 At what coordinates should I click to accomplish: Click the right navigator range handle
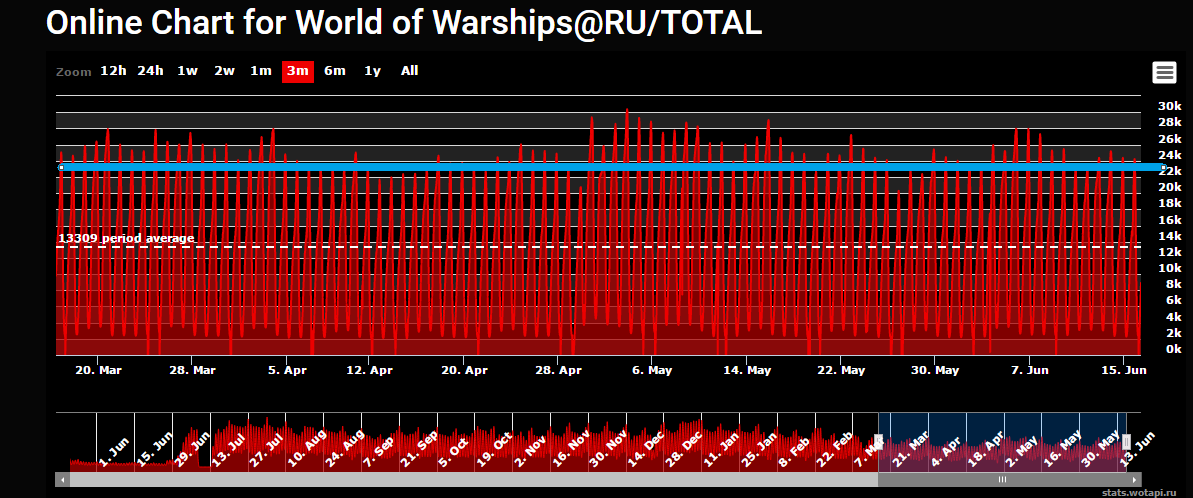tap(1127, 442)
